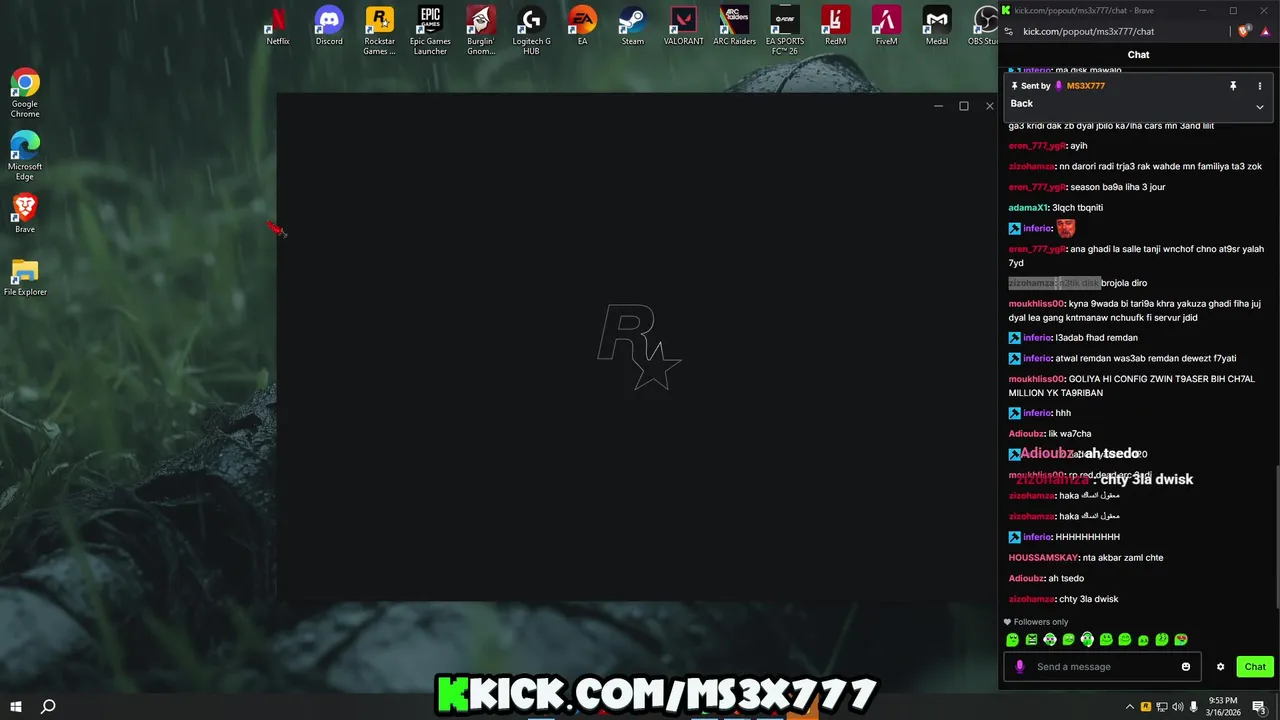Open the Medal desktop shortcut
Viewport: 1280px width, 720px height.
937,27
